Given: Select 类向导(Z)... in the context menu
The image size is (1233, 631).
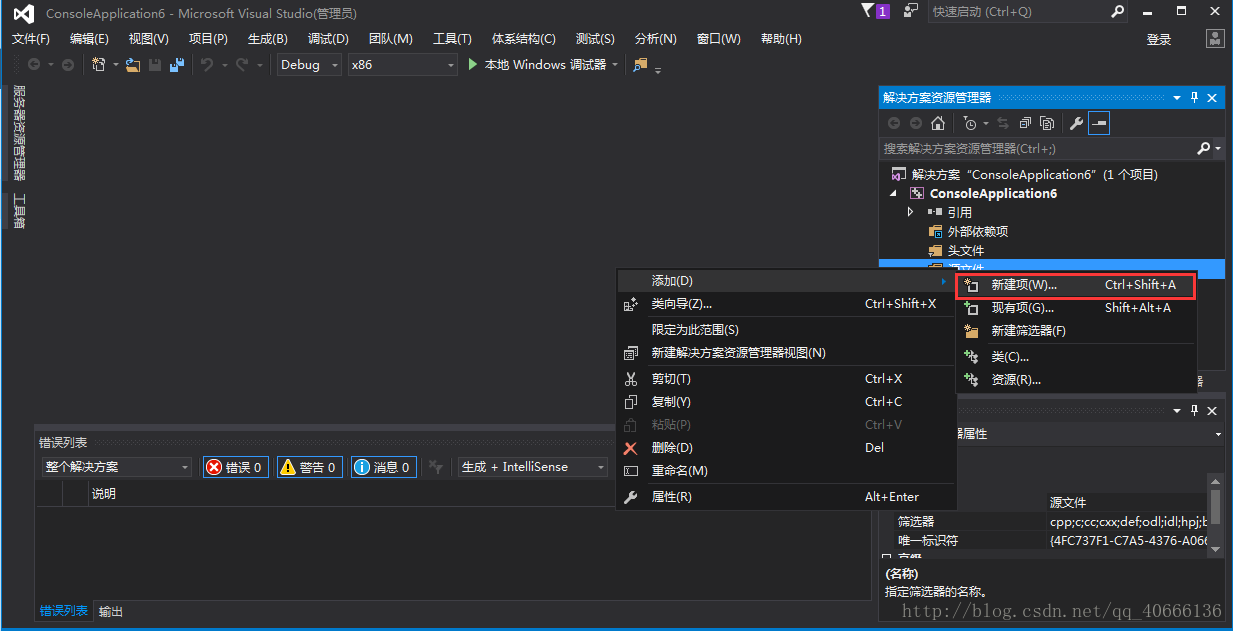Looking at the screenshot, I should [x=786, y=304].
